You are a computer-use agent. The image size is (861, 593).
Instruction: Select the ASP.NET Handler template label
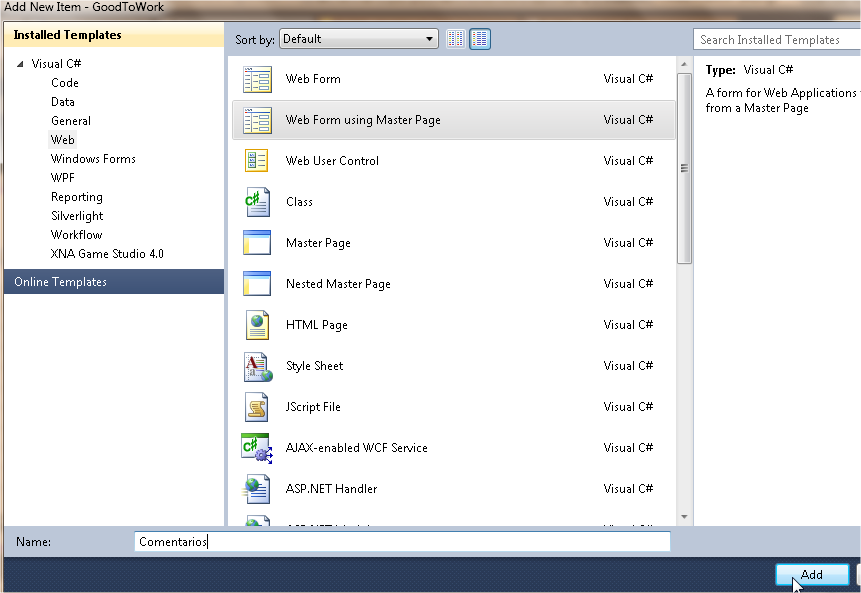point(331,489)
